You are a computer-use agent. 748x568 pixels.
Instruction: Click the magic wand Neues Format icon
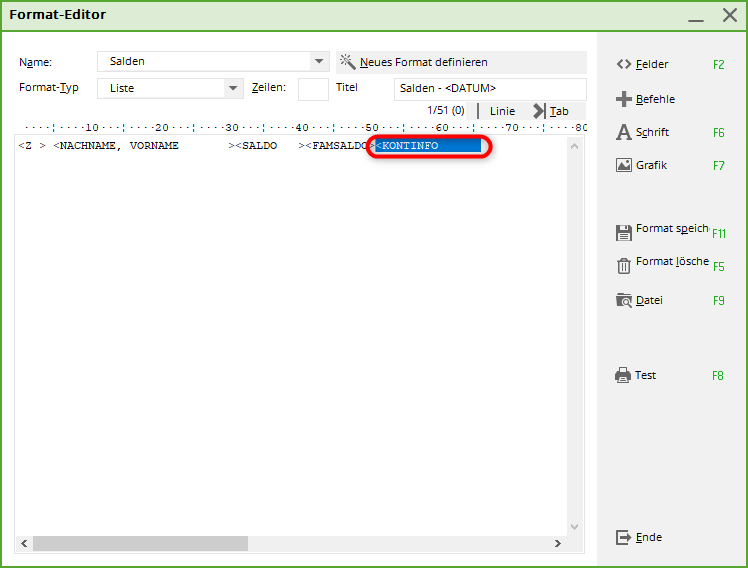click(x=348, y=62)
